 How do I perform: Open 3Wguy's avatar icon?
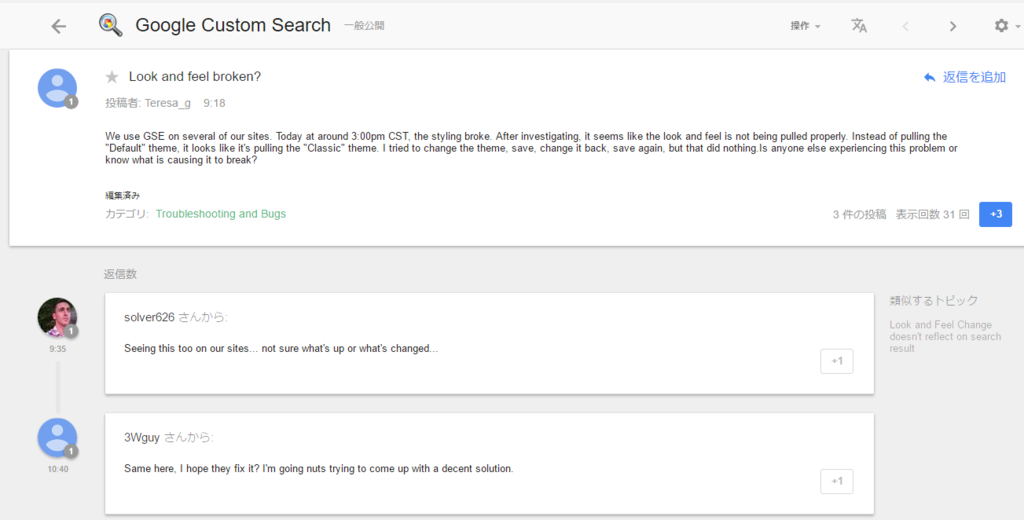tap(57, 438)
